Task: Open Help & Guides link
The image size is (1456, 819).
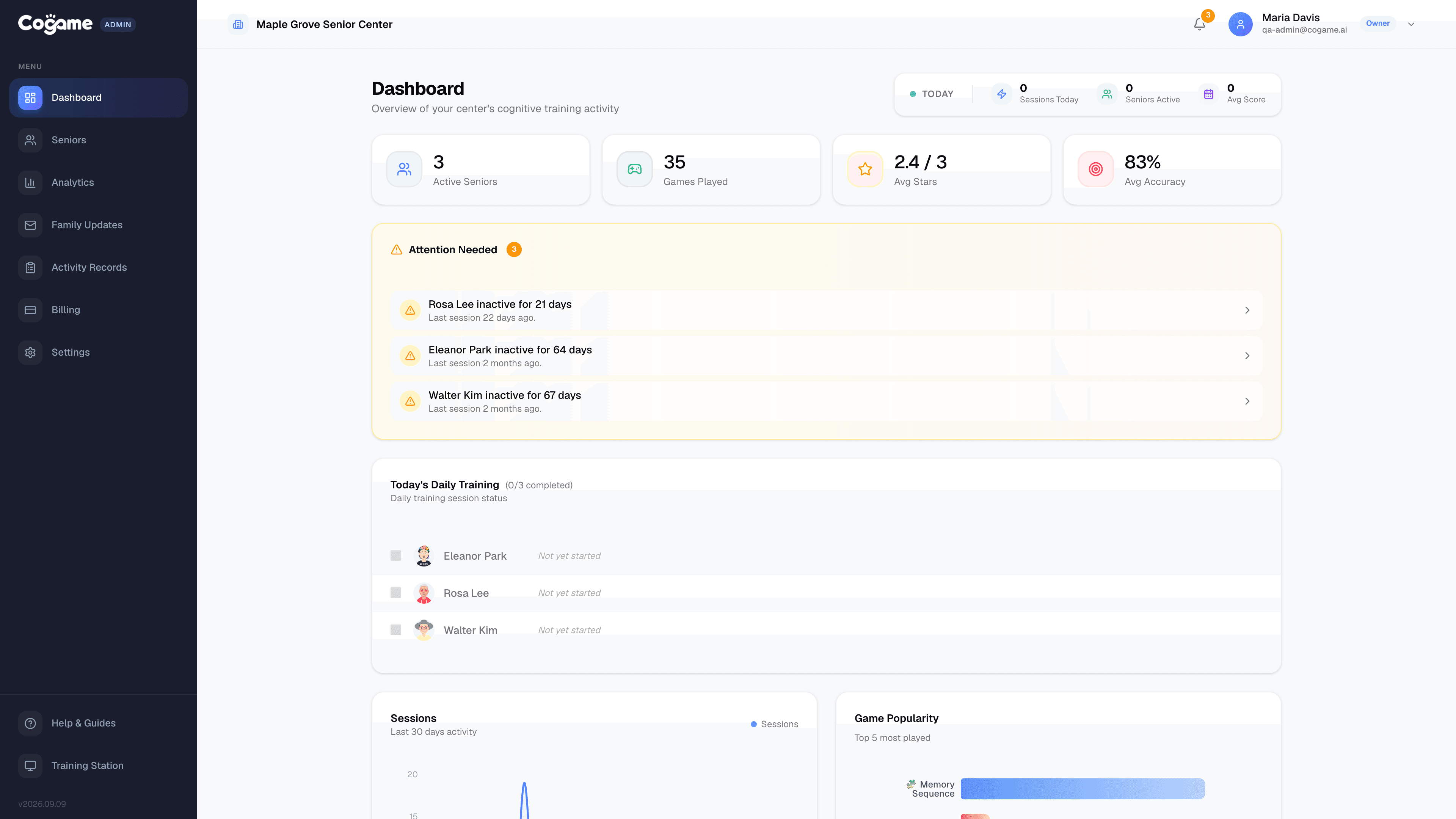Action: tap(98, 723)
